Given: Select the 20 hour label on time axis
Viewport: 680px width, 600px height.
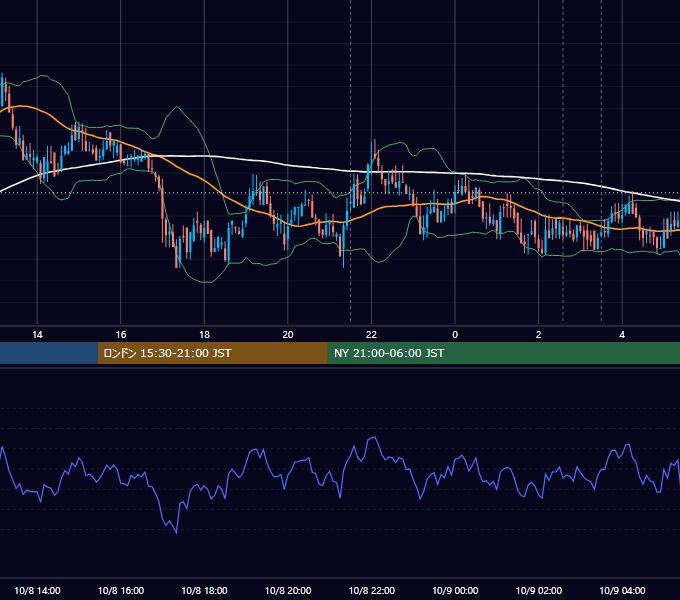Looking at the screenshot, I should click(x=288, y=335).
